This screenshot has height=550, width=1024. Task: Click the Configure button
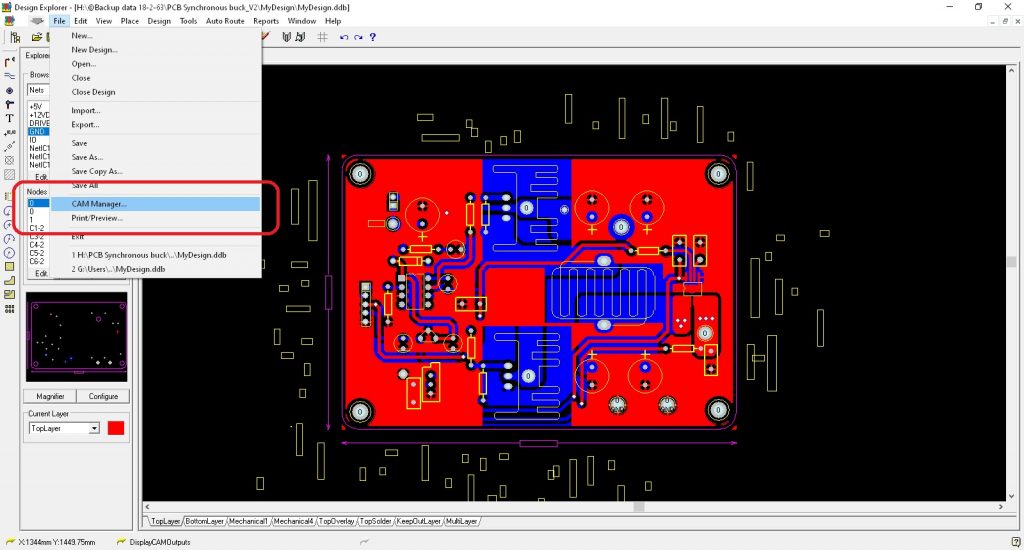pos(103,396)
